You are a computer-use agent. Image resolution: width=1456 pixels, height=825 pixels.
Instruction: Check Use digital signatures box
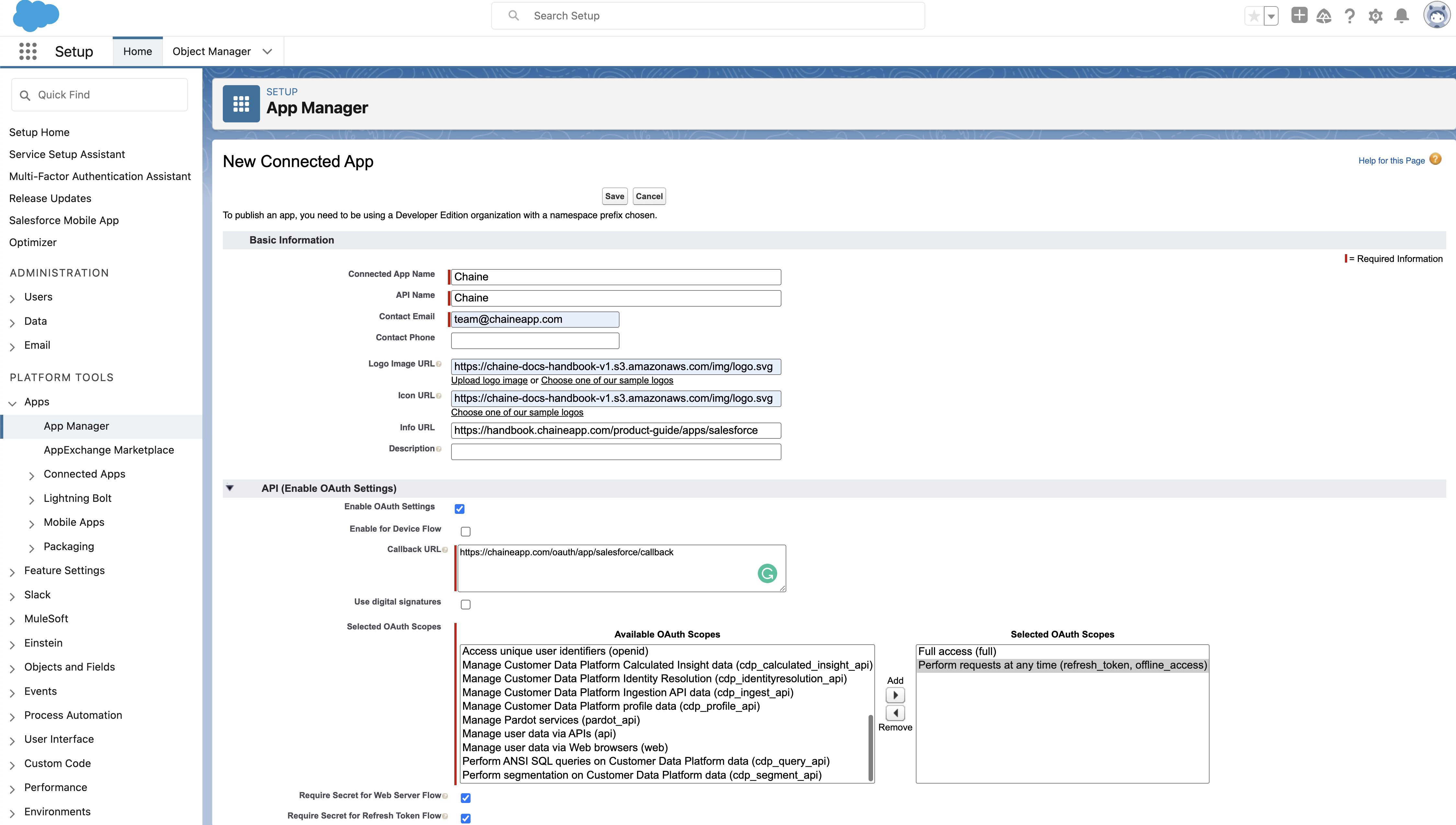tap(466, 605)
